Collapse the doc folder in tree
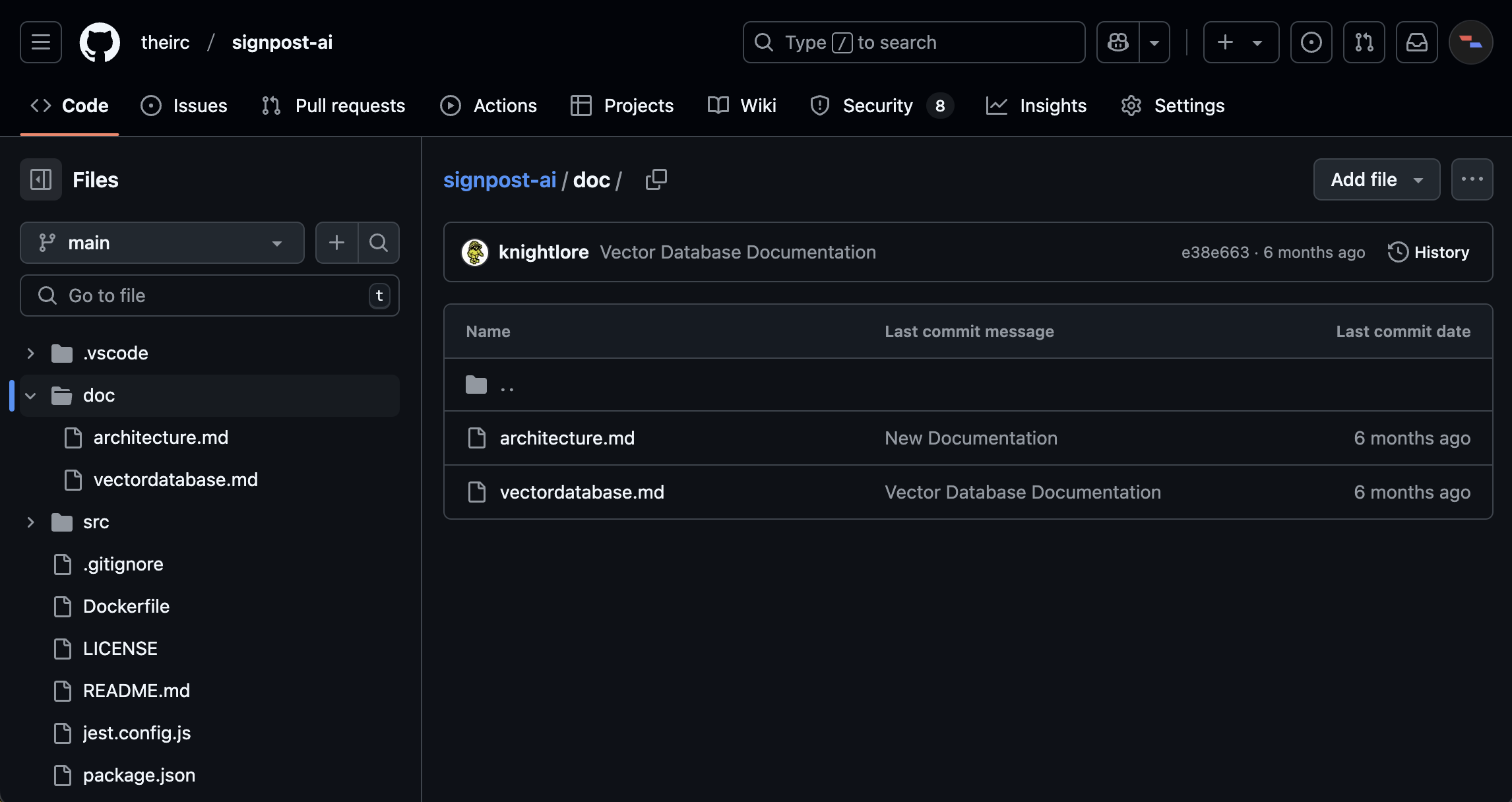 (x=30, y=396)
